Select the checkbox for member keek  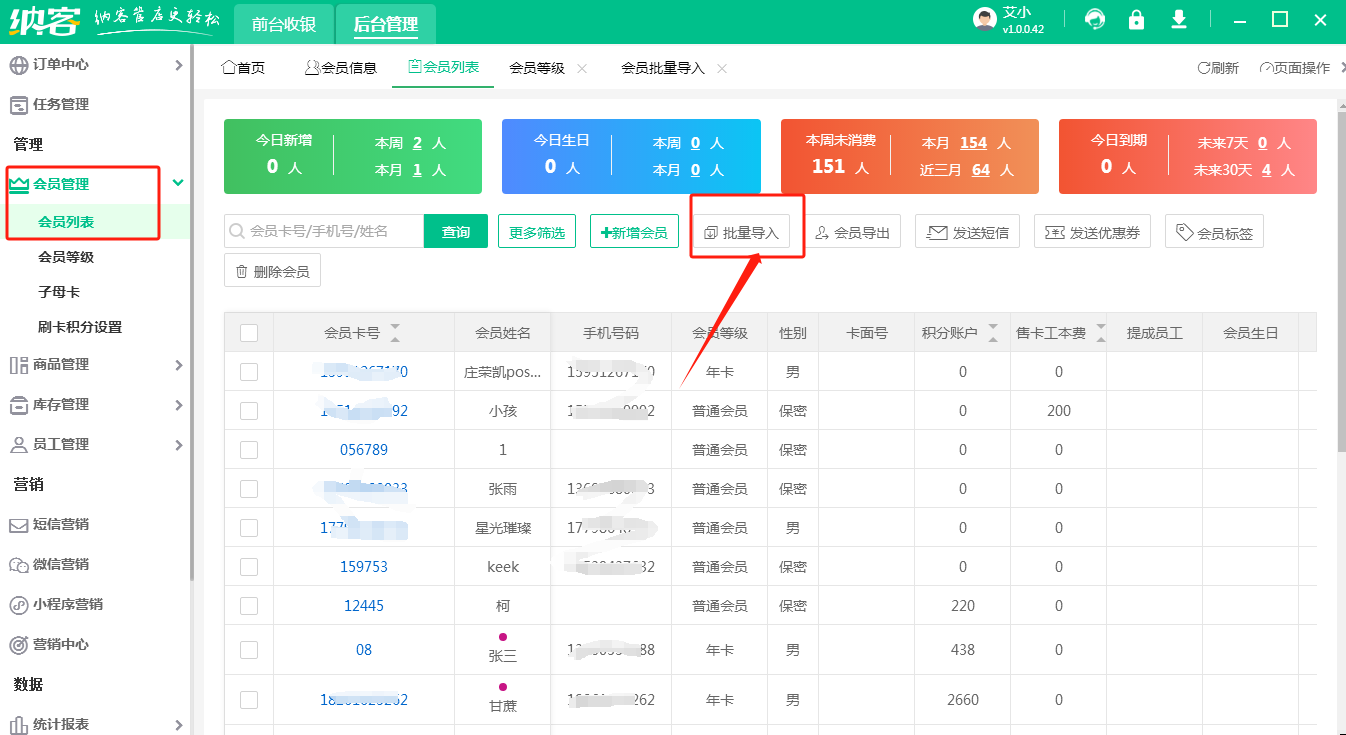tap(249, 567)
